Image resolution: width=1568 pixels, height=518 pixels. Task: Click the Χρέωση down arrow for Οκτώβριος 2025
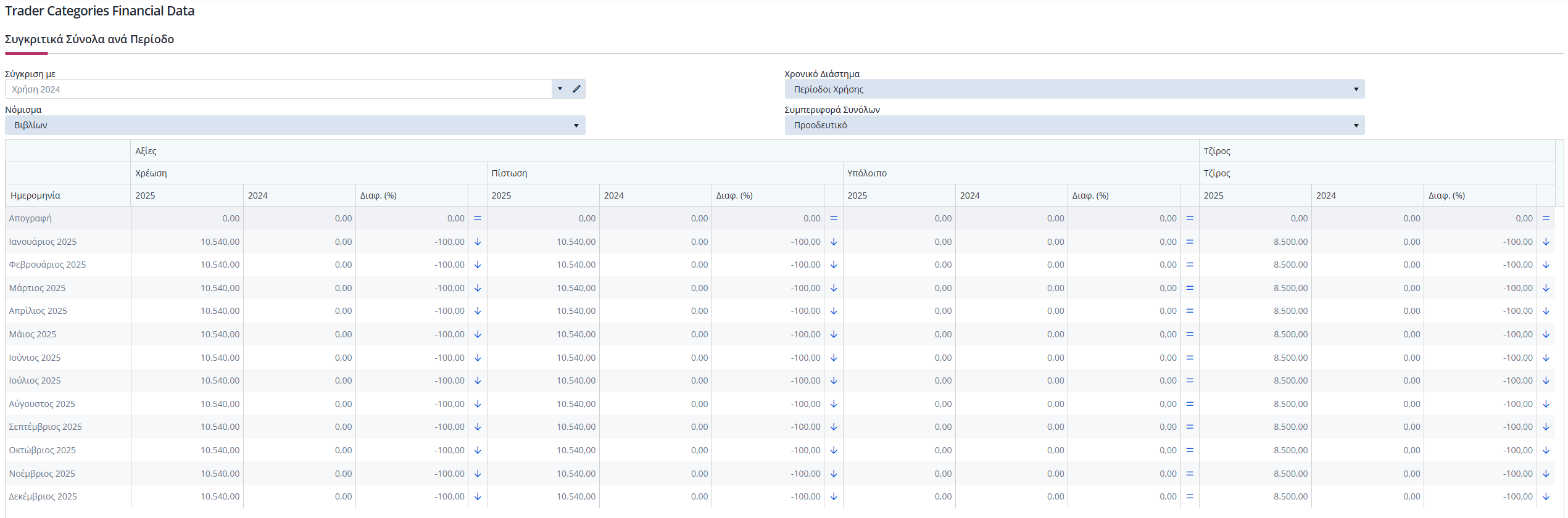click(x=478, y=450)
